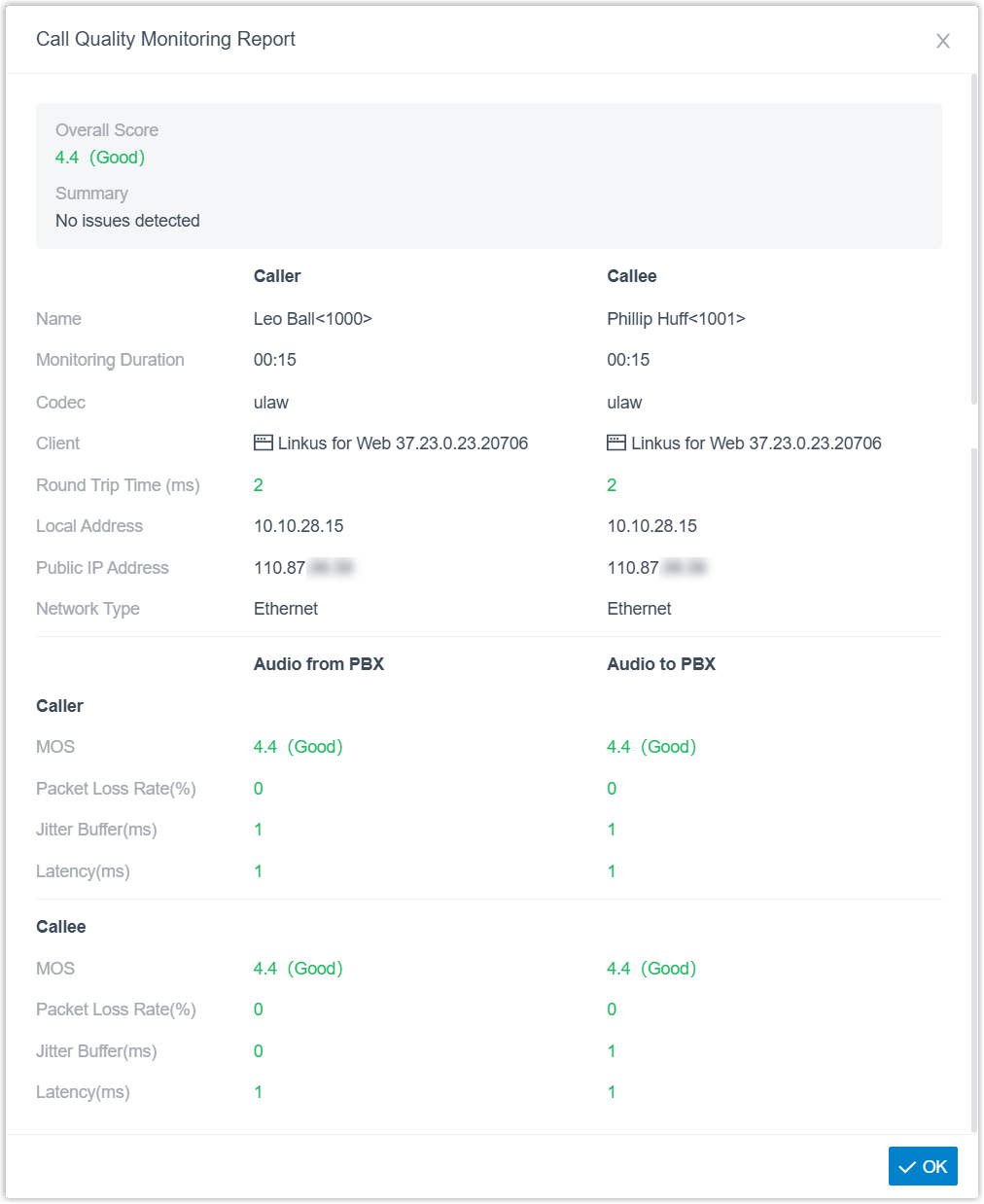Click Callee's Network Type Ethernet
The height and width of the screenshot is (1204, 984).
click(639, 609)
